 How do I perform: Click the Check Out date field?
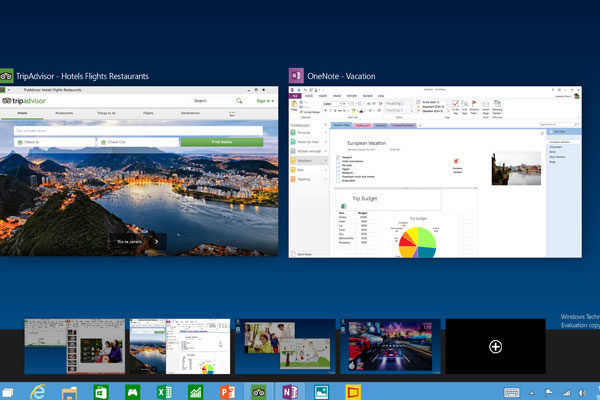(138, 142)
